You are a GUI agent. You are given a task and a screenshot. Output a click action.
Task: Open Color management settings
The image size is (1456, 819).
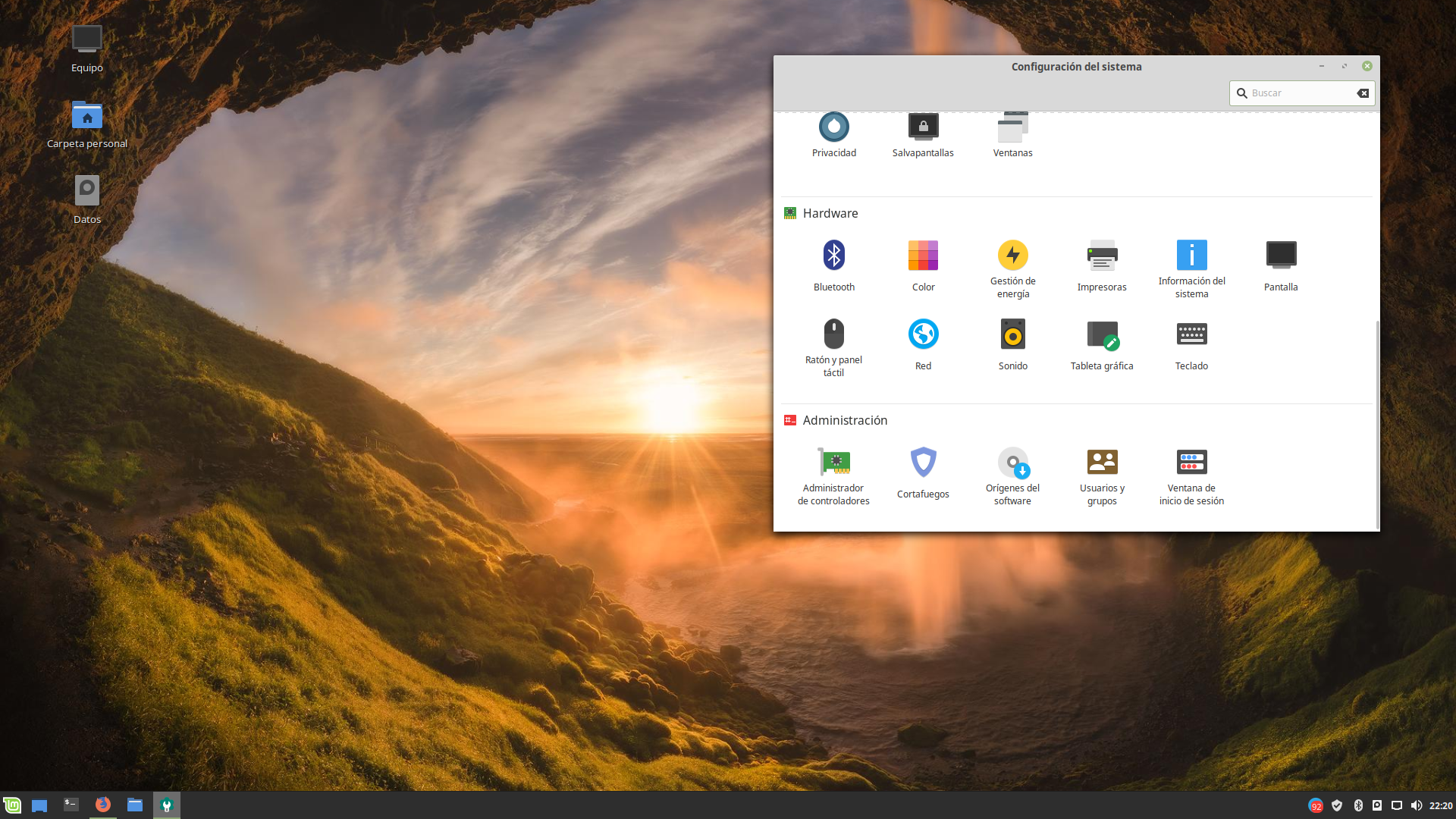click(923, 256)
